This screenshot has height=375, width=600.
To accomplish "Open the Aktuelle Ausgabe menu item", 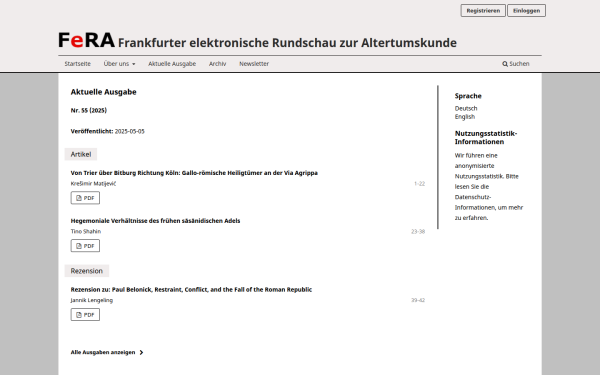I will [172, 64].
